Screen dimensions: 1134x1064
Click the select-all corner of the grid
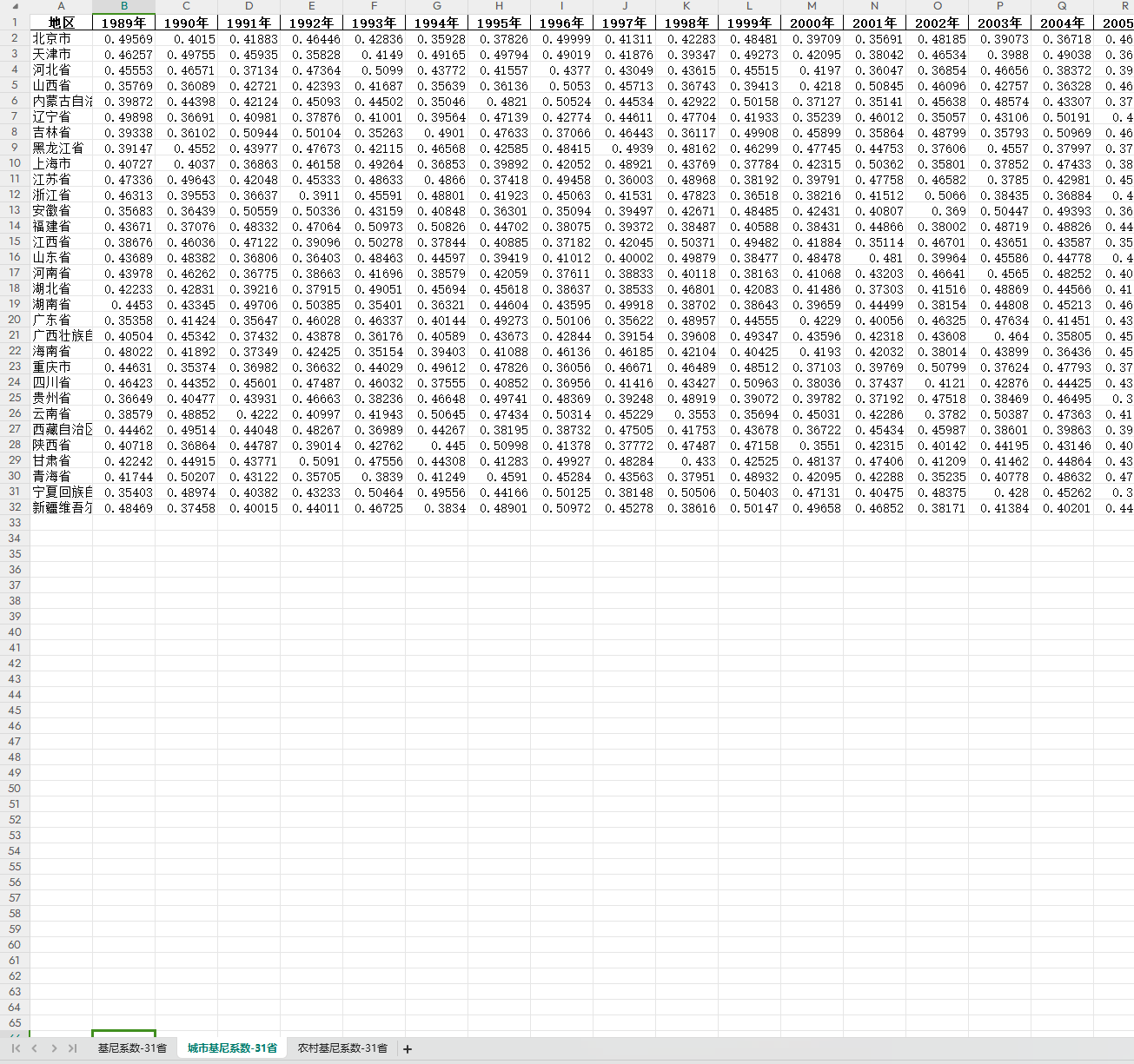point(15,6)
